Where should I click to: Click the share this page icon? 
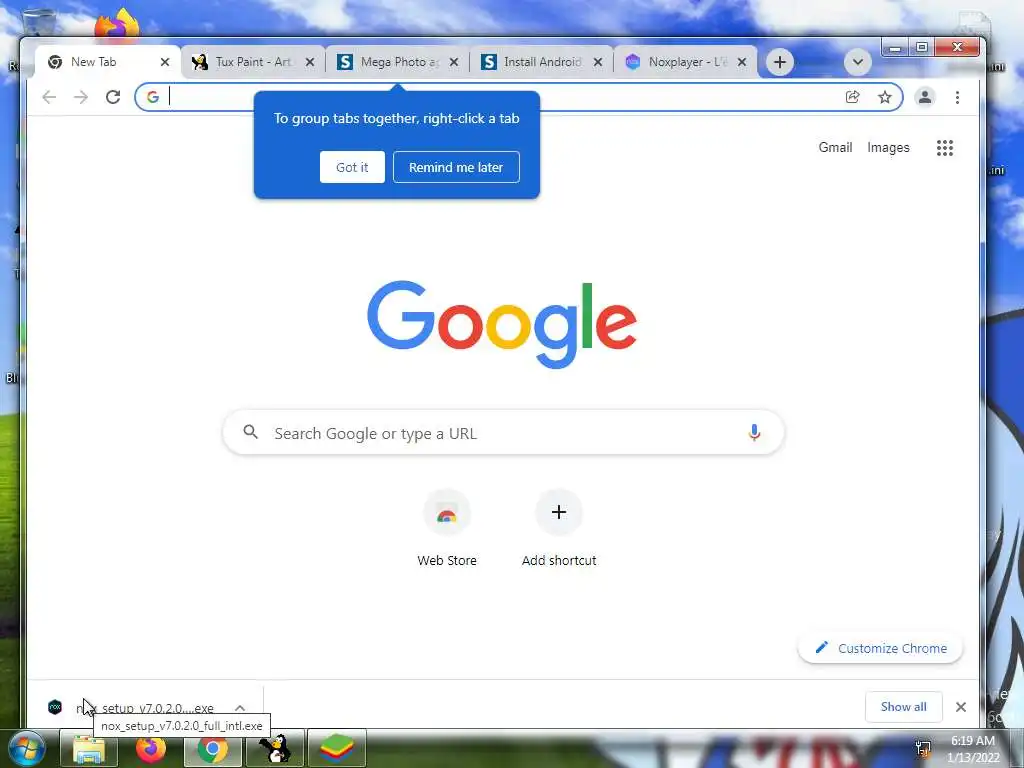point(852,97)
